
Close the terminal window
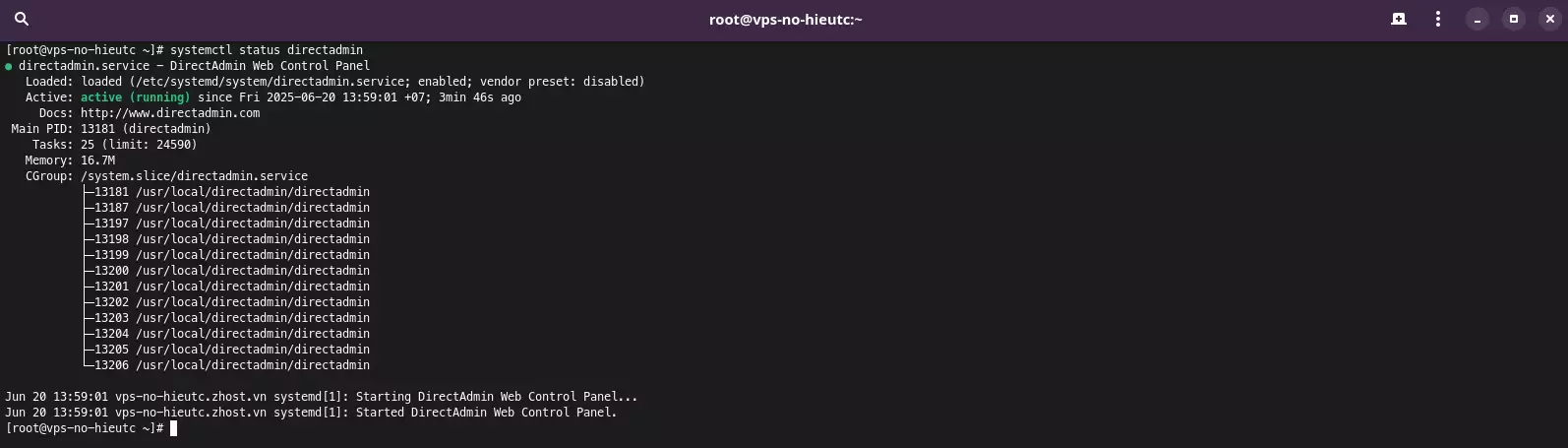(1550, 19)
